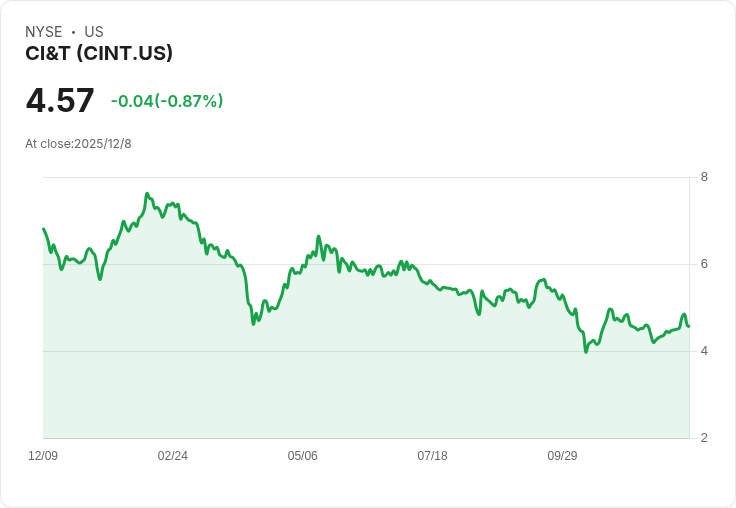Image resolution: width=736 pixels, height=508 pixels.
Task: Select the 09/29 date on x-axis
Action: click(x=562, y=455)
